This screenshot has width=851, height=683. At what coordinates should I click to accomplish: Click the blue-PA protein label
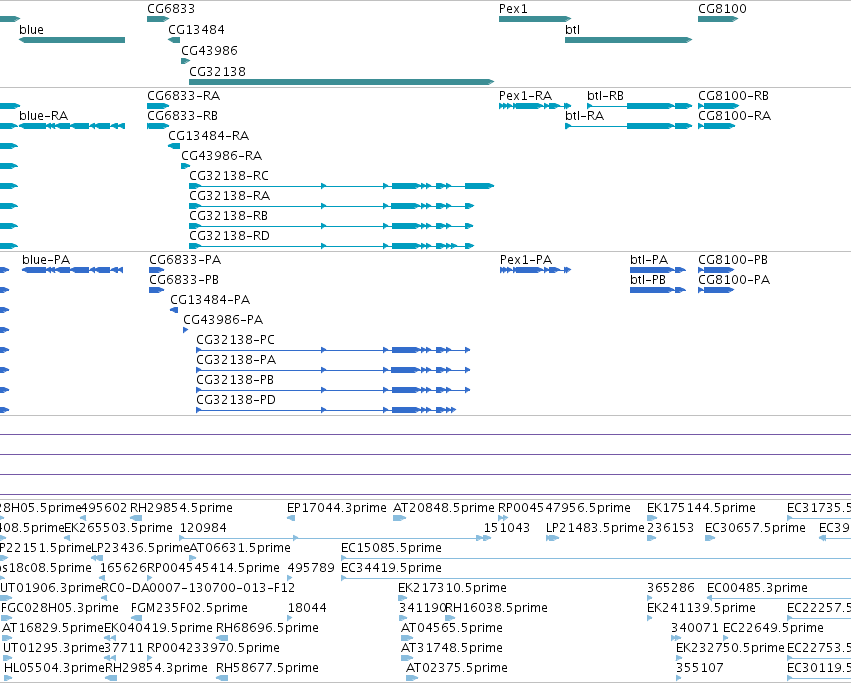[46, 260]
